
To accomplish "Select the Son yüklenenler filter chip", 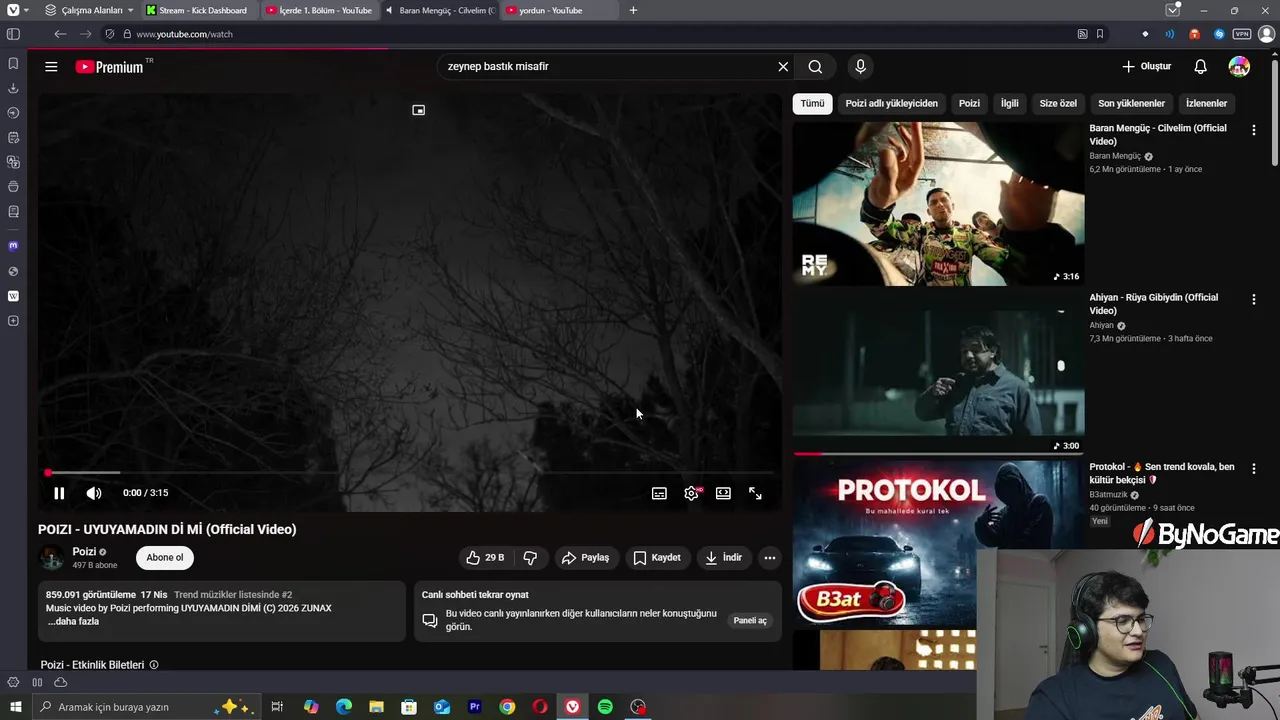I will (1131, 103).
